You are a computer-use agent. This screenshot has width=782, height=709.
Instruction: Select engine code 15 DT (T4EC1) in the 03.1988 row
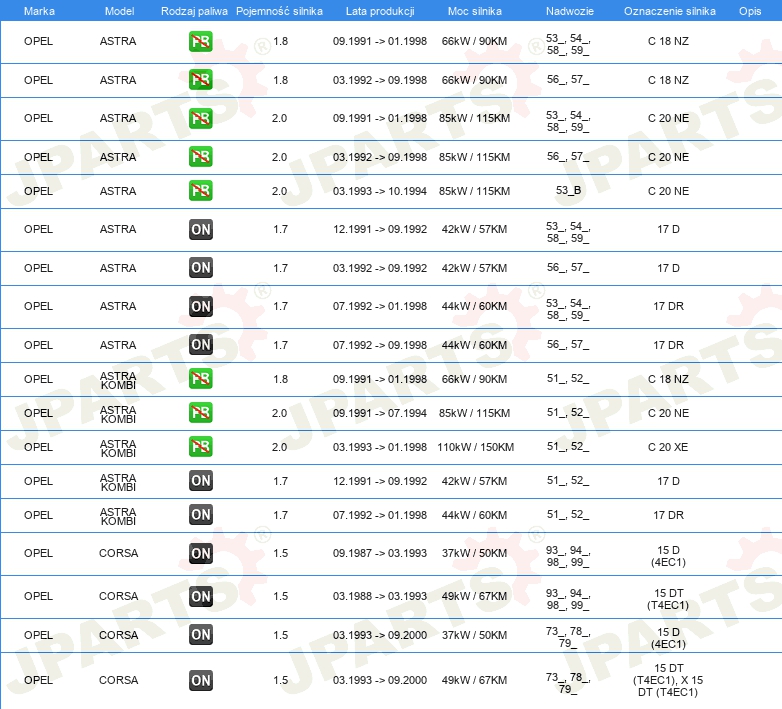pyautogui.click(x=668, y=599)
